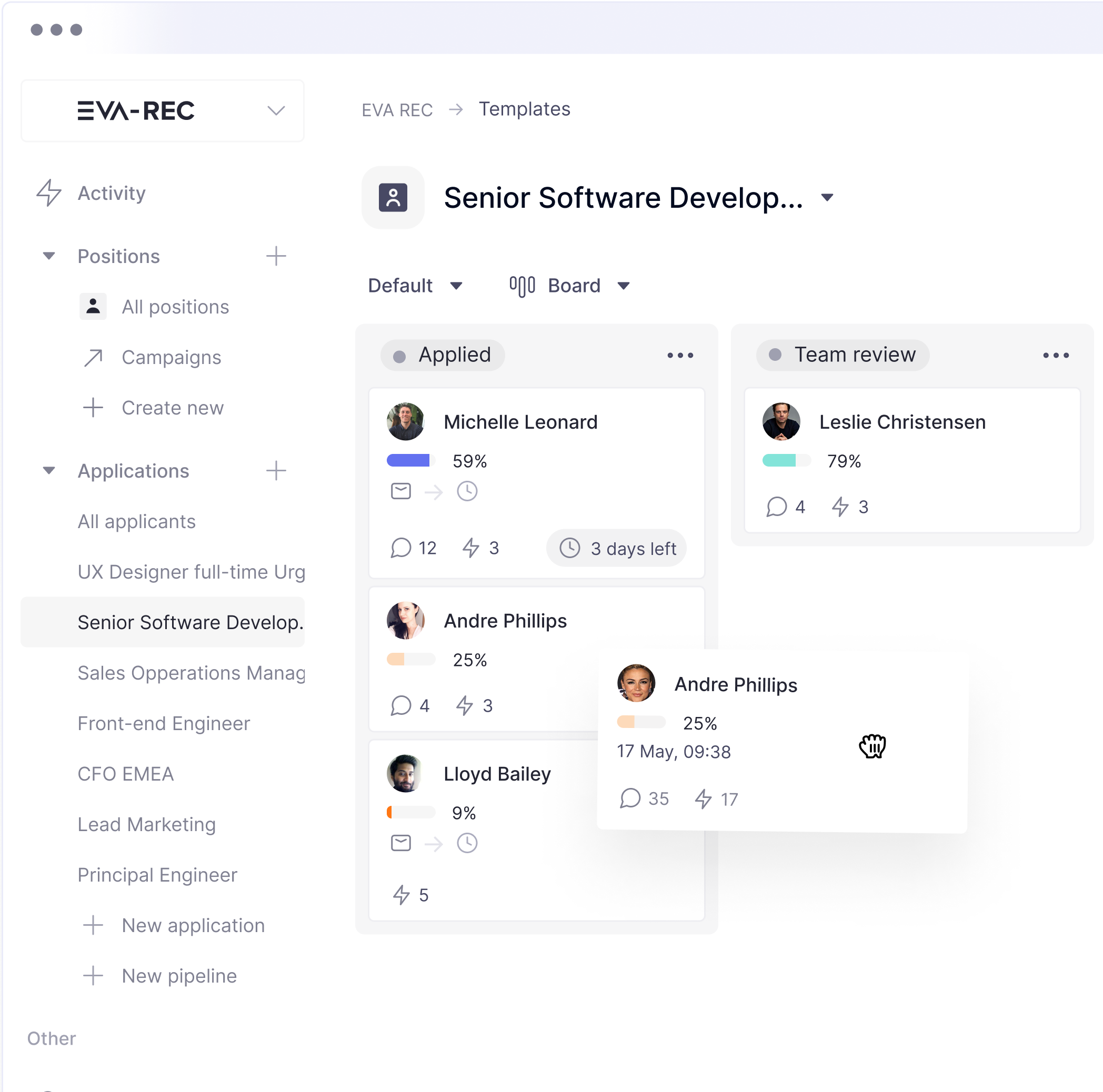
Task: Click the clock icon on Michelle Leonard's card
Action: tap(468, 491)
